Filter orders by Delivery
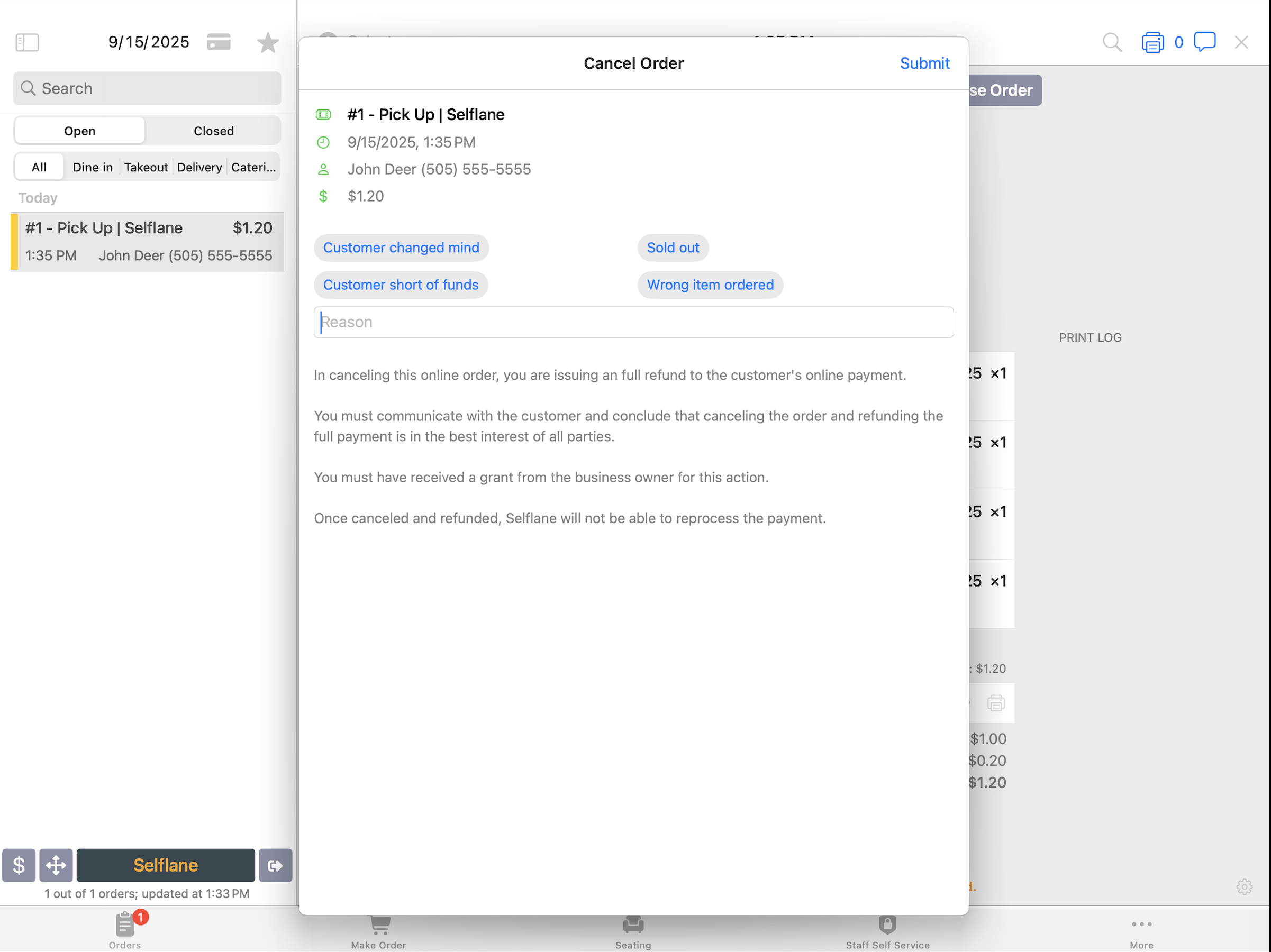 pyautogui.click(x=199, y=167)
